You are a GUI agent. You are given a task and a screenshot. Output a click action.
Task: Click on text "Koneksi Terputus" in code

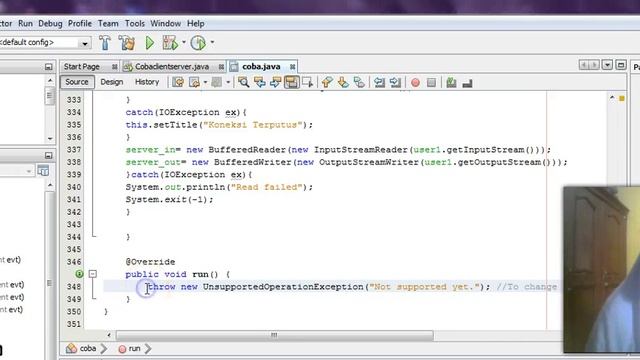(x=253, y=125)
